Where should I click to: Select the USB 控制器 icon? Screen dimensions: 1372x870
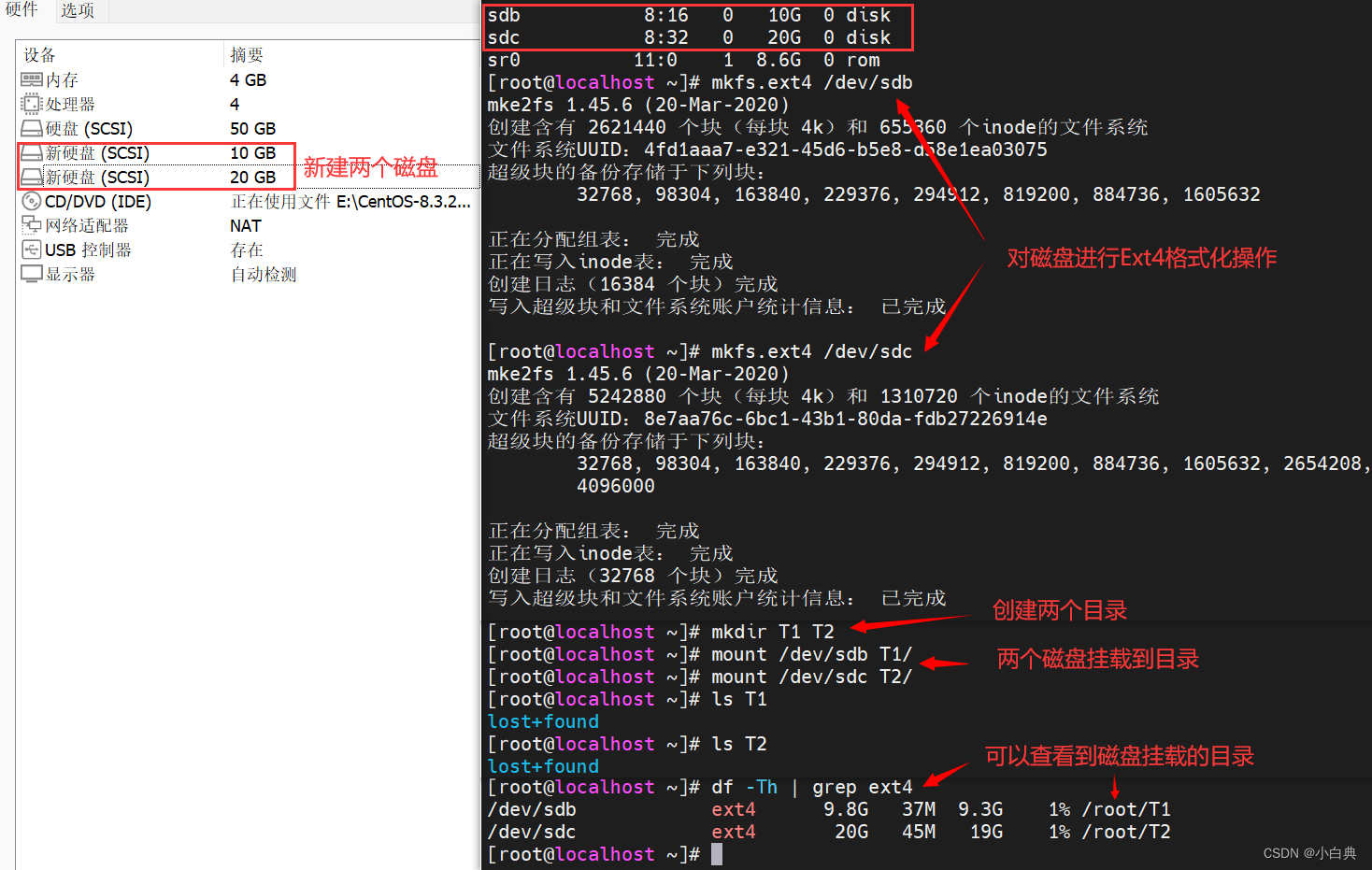pyautogui.click(x=32, y=250)
